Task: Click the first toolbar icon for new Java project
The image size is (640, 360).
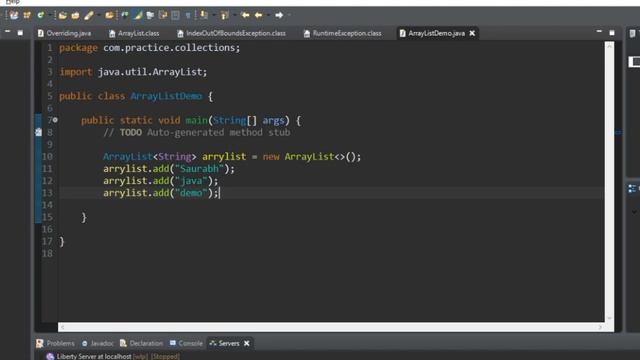Action: click(x=14, y=15)
